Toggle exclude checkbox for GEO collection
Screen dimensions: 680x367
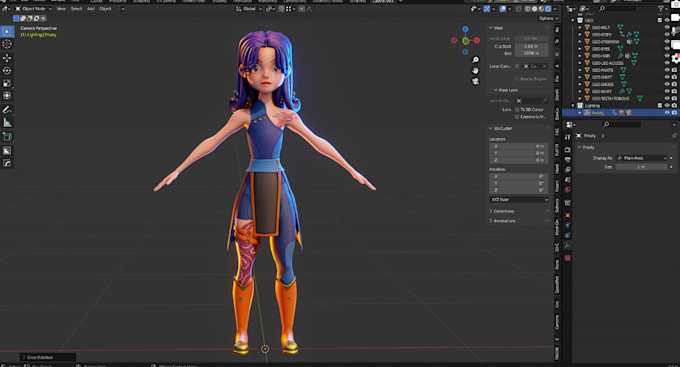click(x=660, y=20)
